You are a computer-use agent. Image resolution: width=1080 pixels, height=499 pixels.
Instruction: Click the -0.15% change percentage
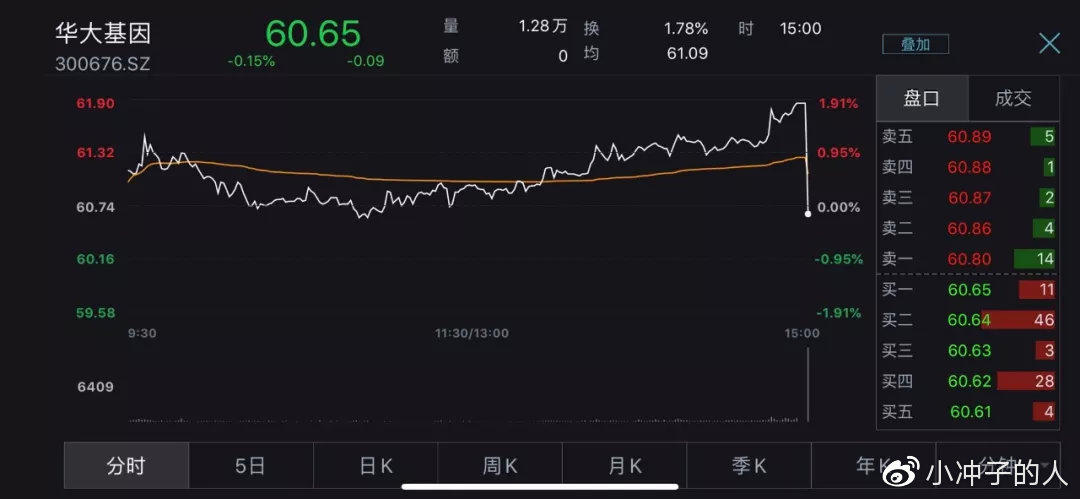point(251,61)
